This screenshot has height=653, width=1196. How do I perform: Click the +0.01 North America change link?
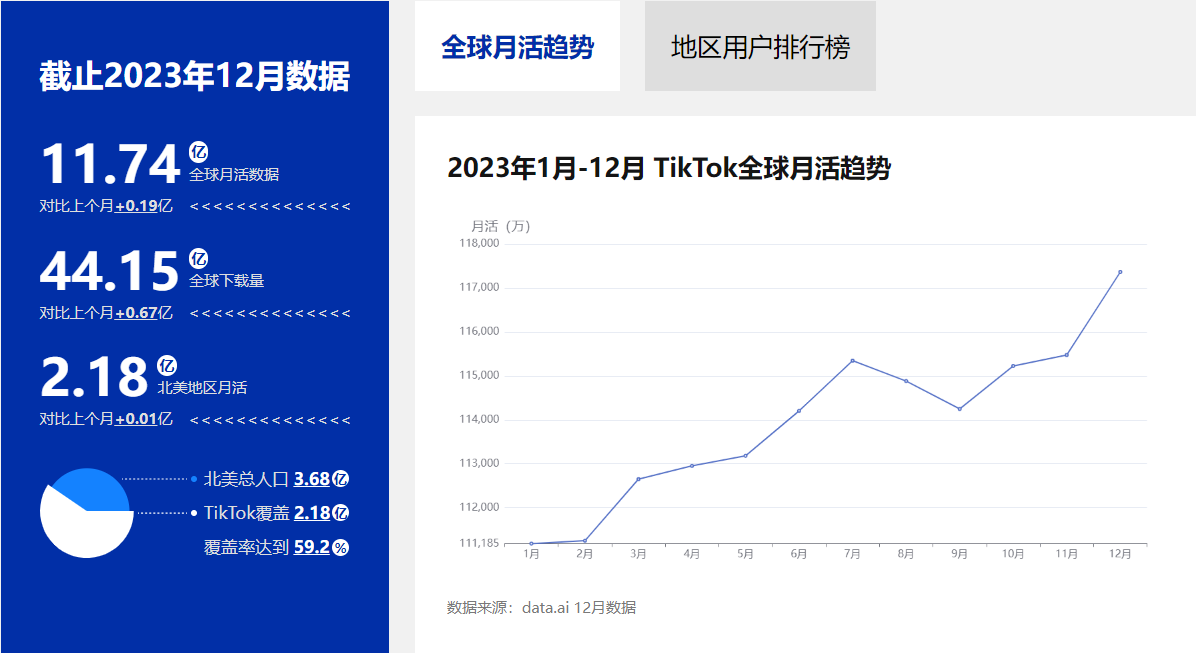click(136, 419)
